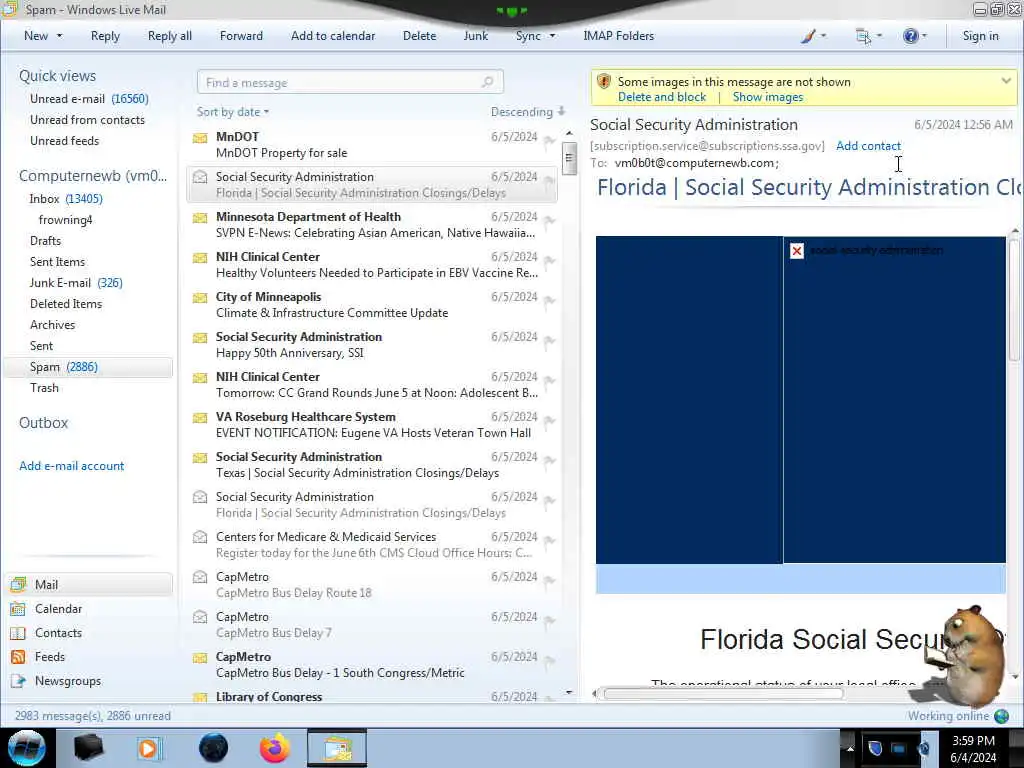Click the envelope icon beside VA Roseburg Healthcare System
The image size is (1024, 768).
pyautogui.click(x=200, y=417)
